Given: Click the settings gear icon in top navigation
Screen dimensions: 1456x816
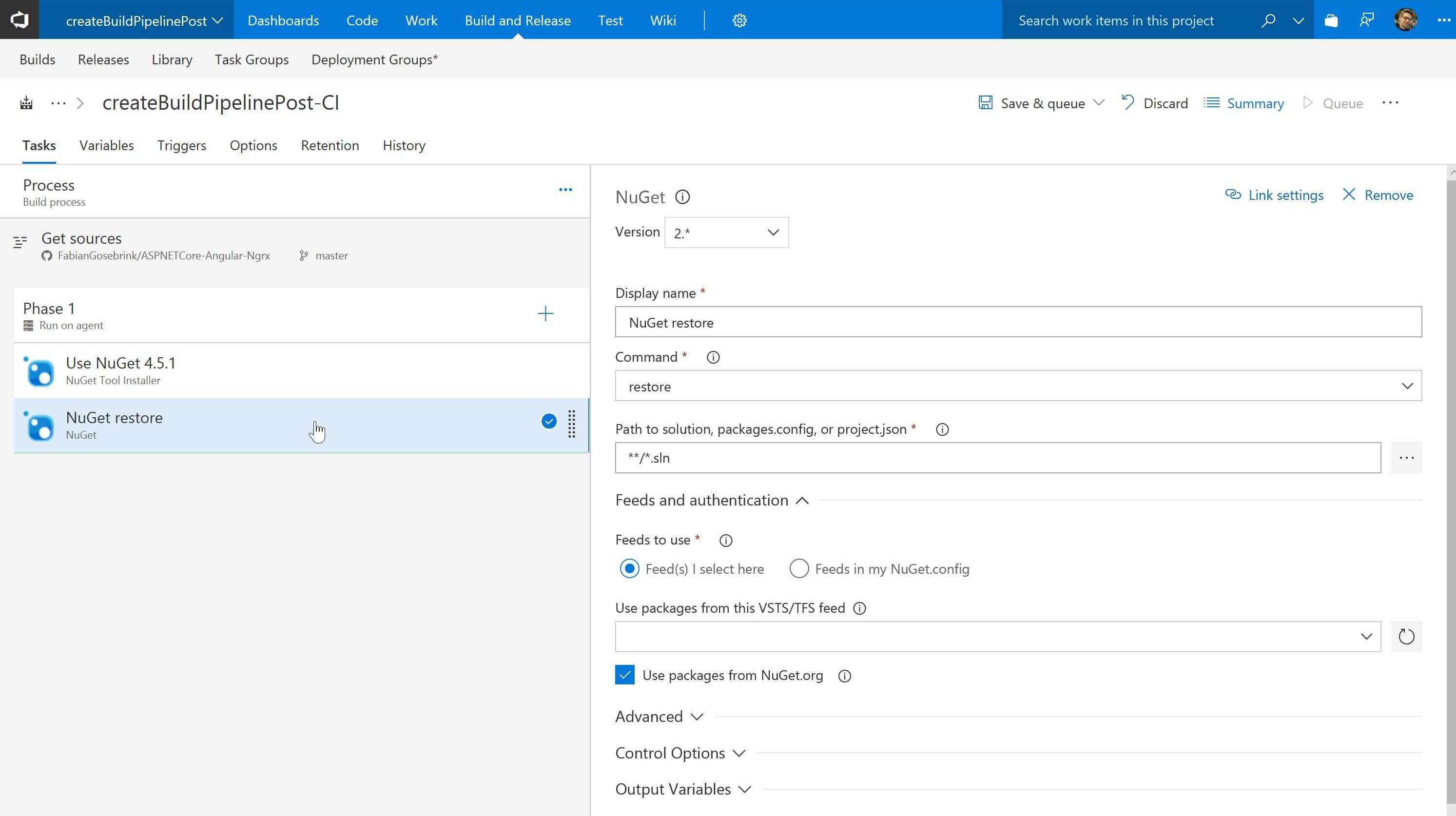Looking at the screenshot, I should click(739, 20).
